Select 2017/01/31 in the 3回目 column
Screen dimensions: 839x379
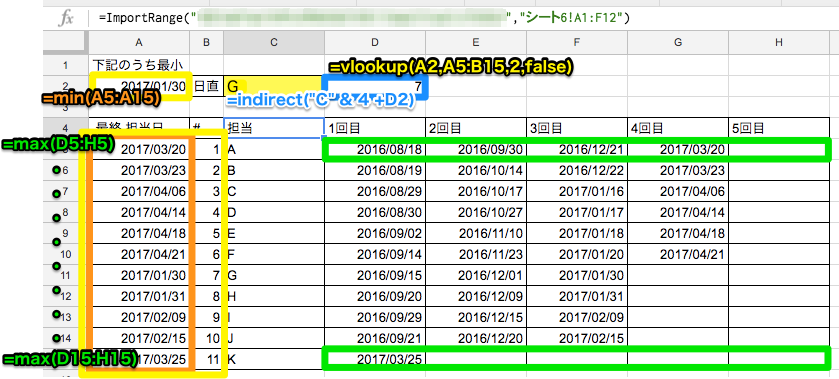pyautogui.click(x=576, y=296)
